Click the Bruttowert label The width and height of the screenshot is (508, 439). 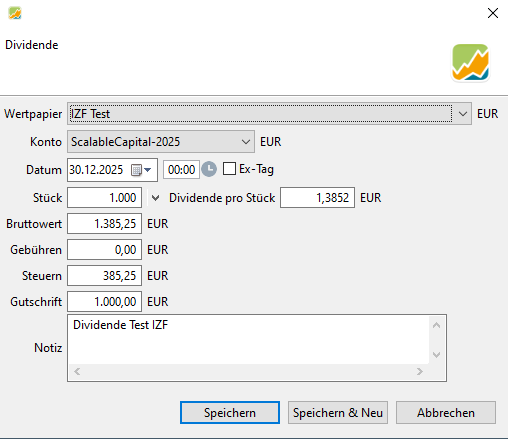tap(34, 224)
